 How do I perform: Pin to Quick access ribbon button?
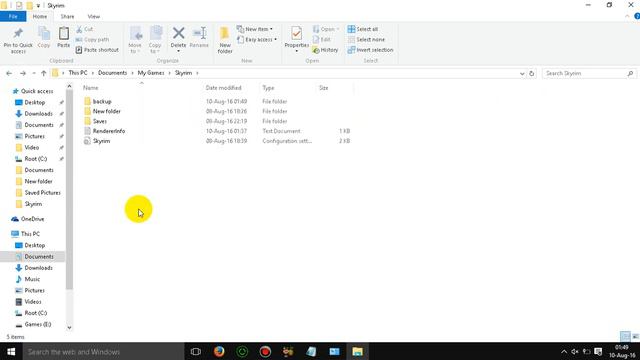pyautogui.click(x=18, y=40)
